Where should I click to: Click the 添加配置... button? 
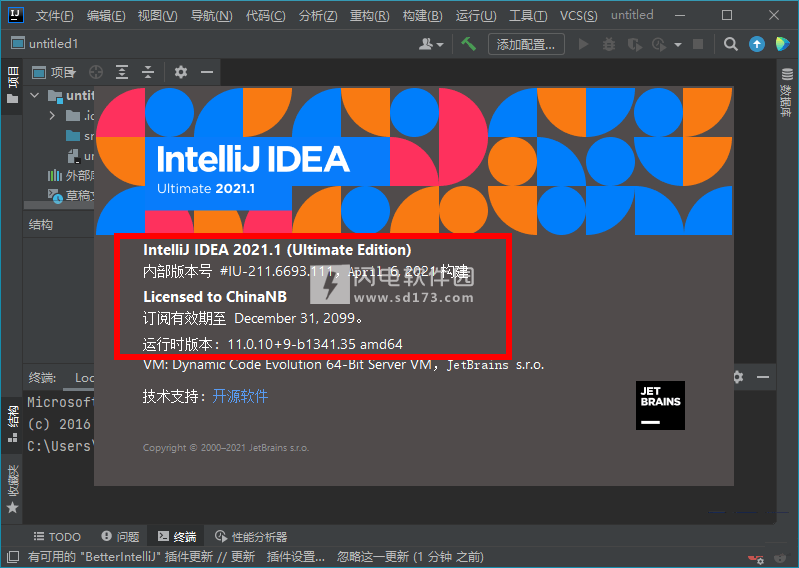(526, 45)
